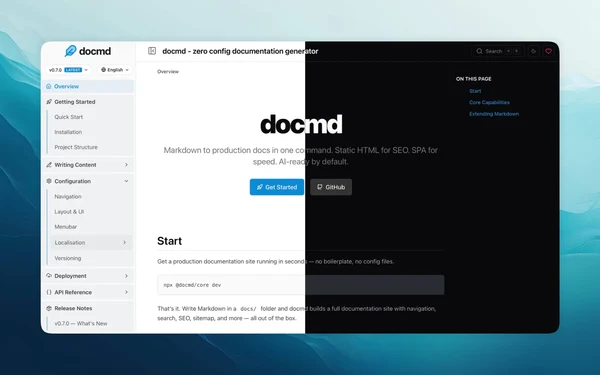Click the page title in header bar
This screenshot has width=600, height=375.
(240, 51)
